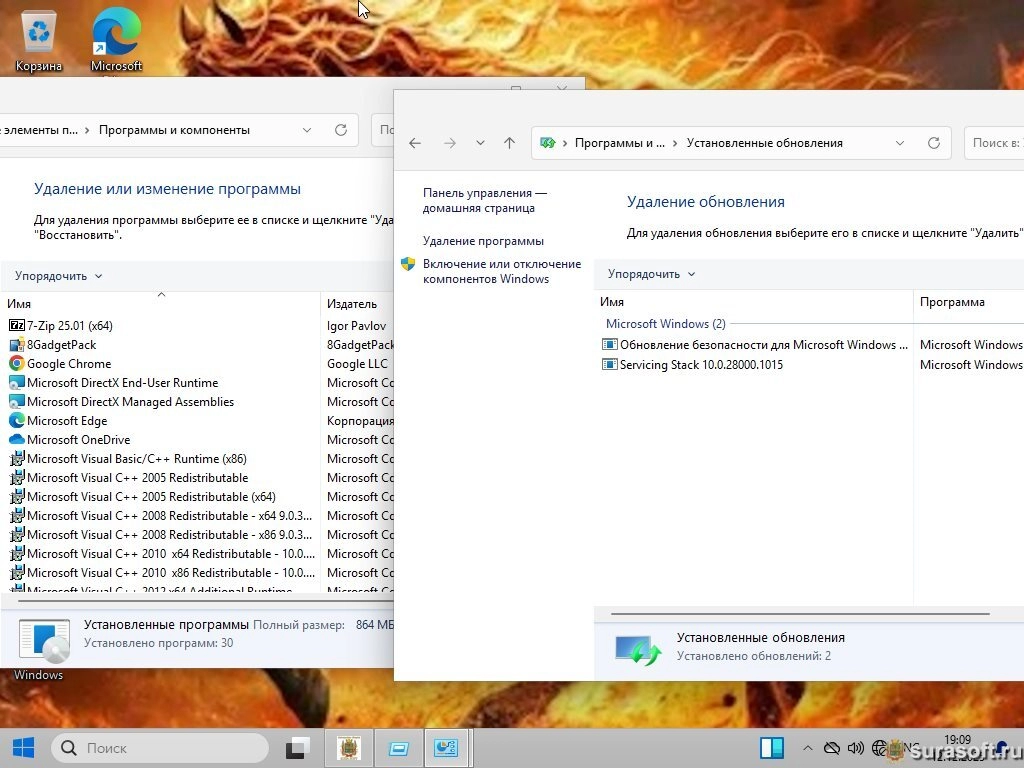This screenshot has height=768, width=1024.
Task: Open Task View on the taskbar
Action: 298,748
